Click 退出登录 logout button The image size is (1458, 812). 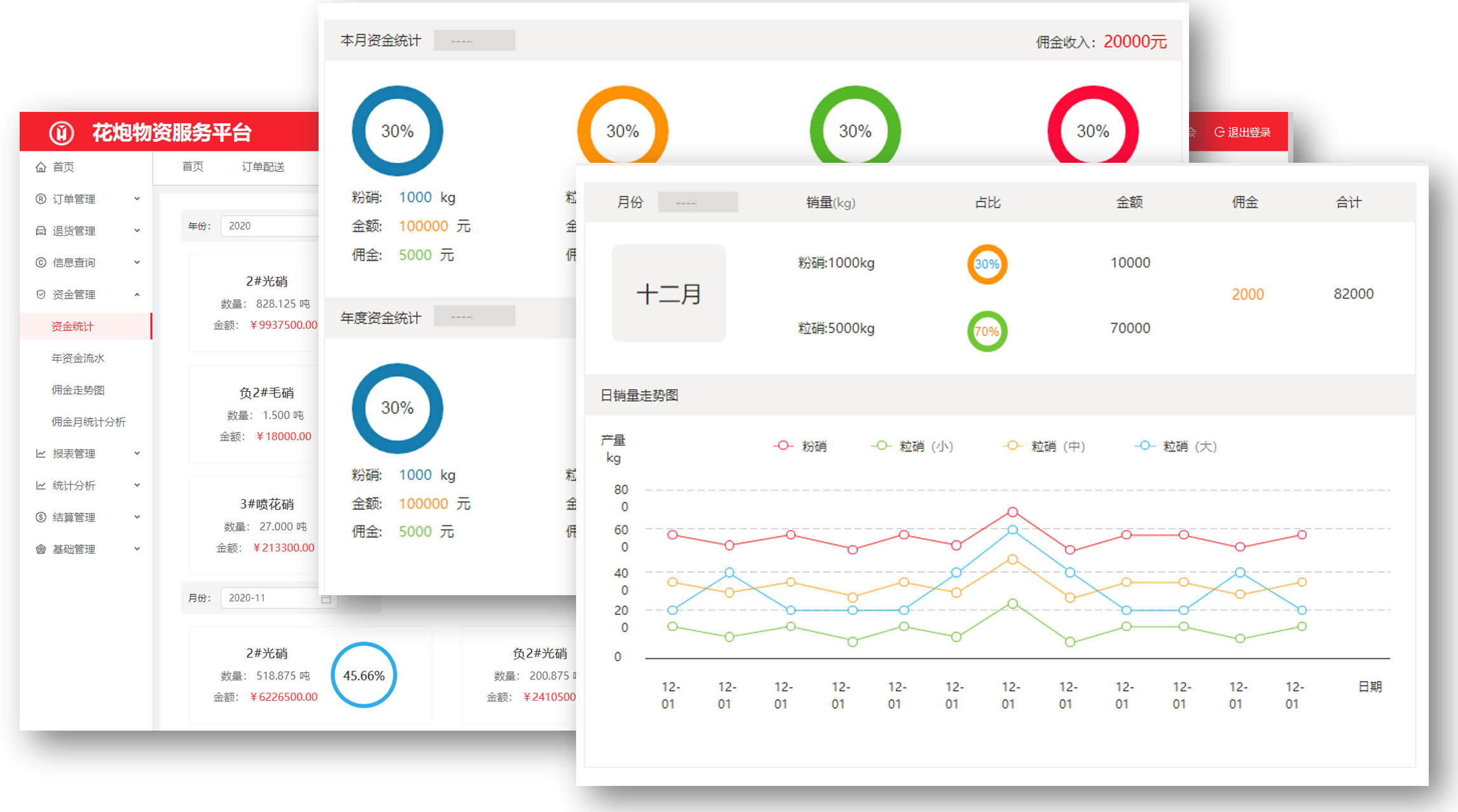tap(1242, 132)
